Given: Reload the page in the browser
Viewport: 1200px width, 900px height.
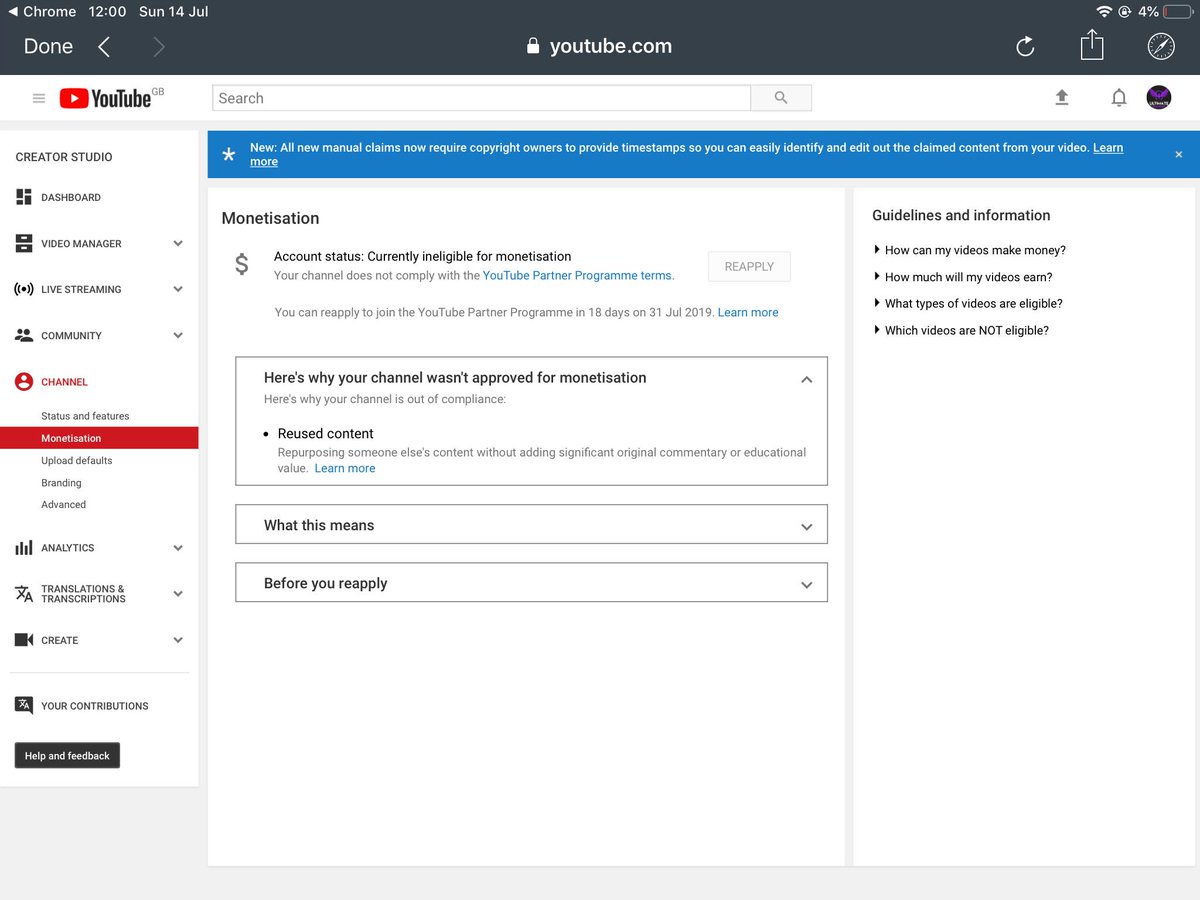Looking at the screenshot, I should tap(1025, 46).
